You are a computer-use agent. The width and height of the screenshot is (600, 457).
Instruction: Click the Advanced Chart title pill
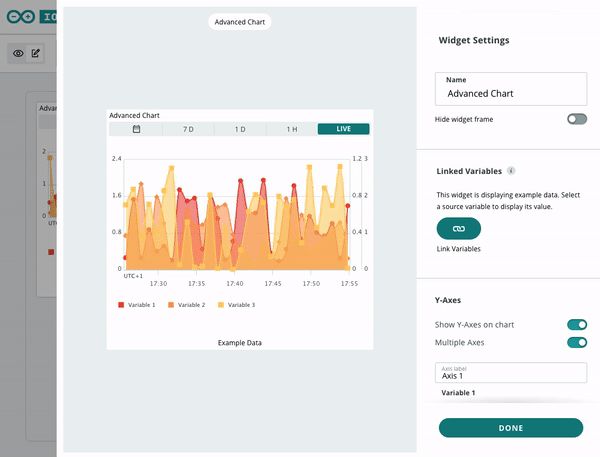[x=240, y=22]
